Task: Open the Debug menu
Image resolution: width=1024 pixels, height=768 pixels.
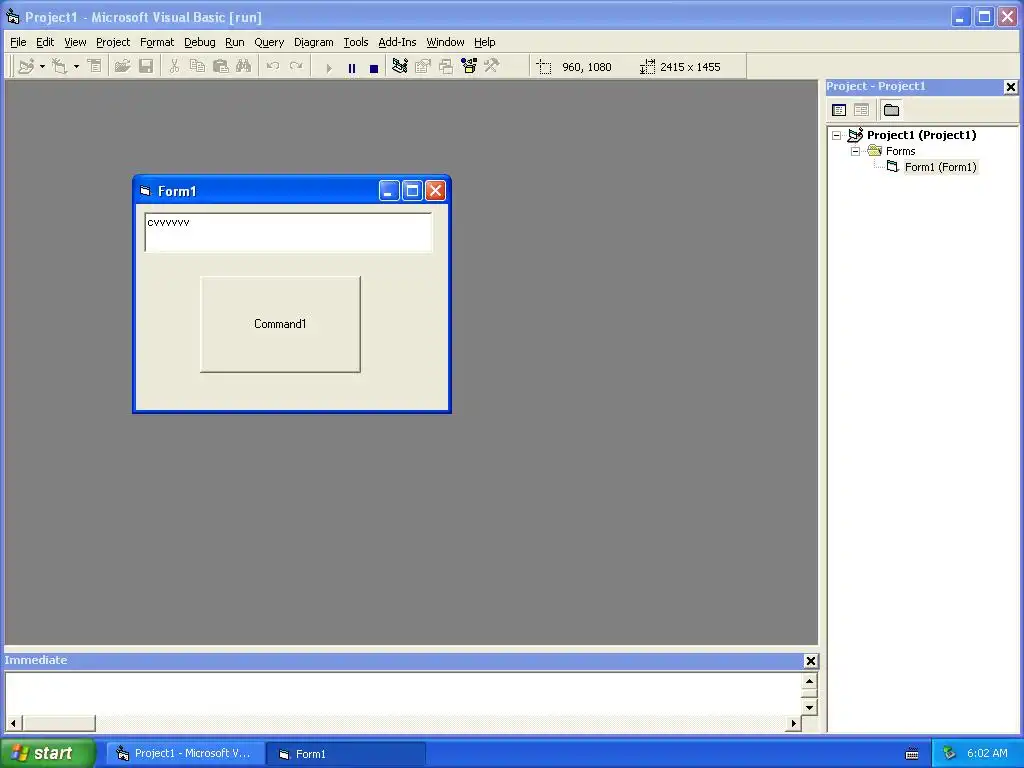Action: pyautogui.click(x=200, y=42)
